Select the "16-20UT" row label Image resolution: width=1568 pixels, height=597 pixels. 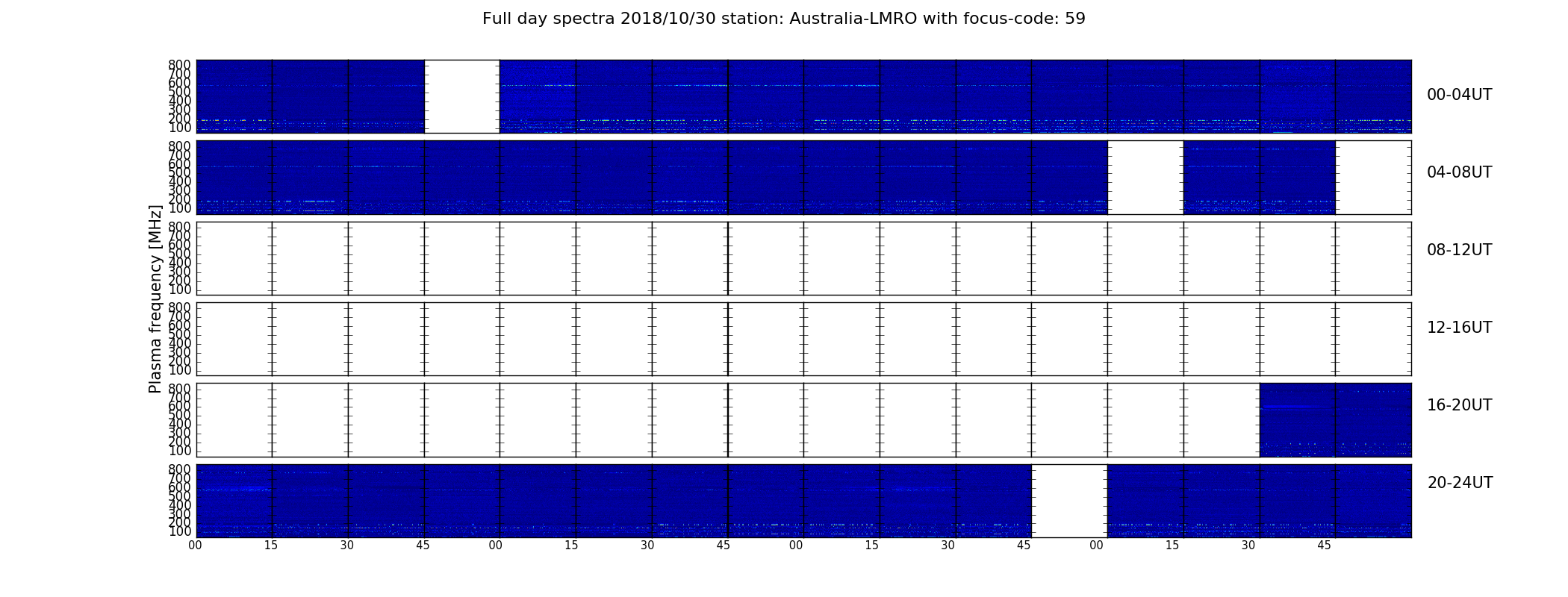click(1460, 405)
